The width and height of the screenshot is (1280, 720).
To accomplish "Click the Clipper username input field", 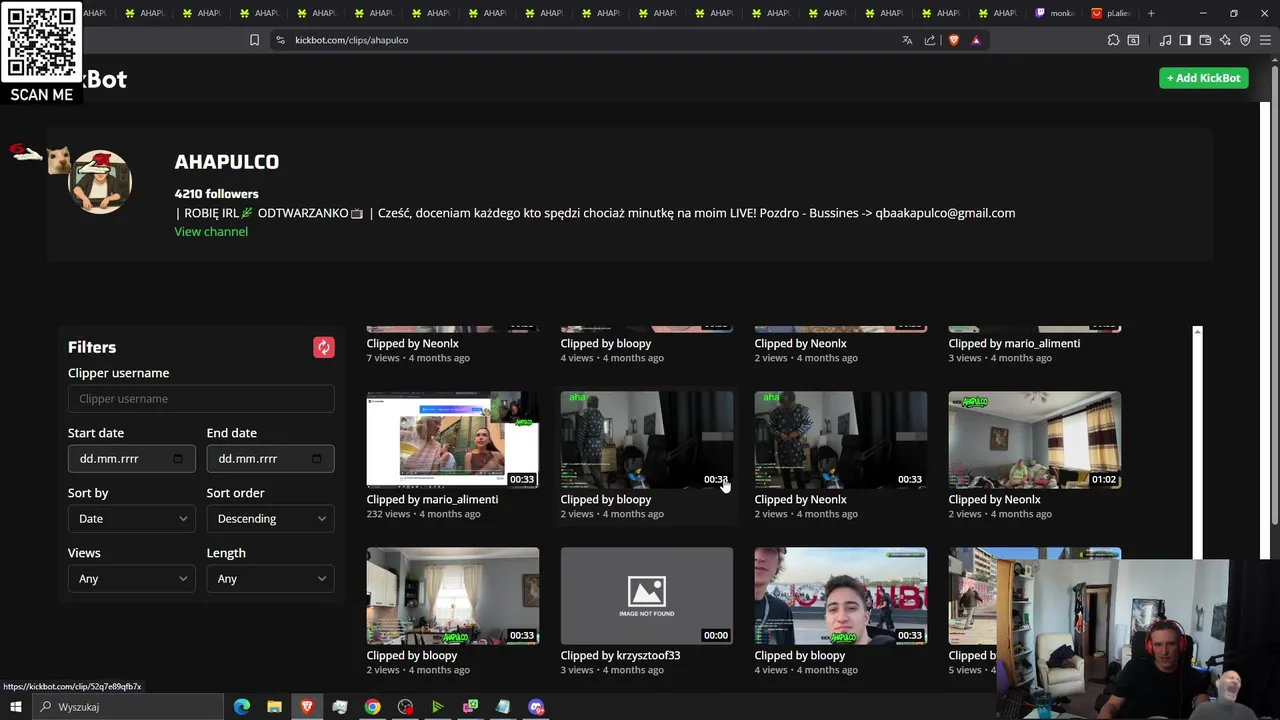I will coord(201,398).
